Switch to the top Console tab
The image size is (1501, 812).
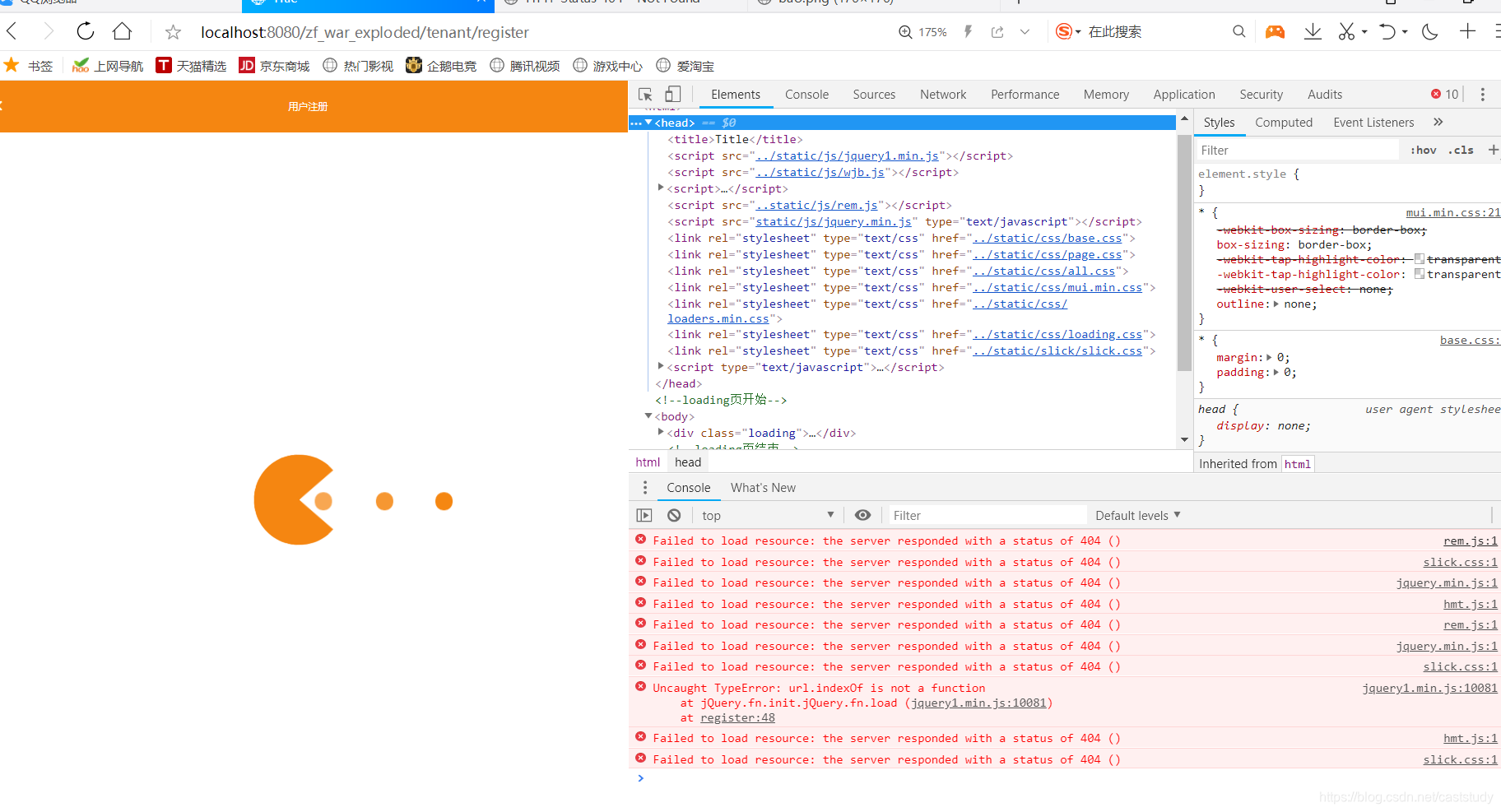click(x=806, y=95)
